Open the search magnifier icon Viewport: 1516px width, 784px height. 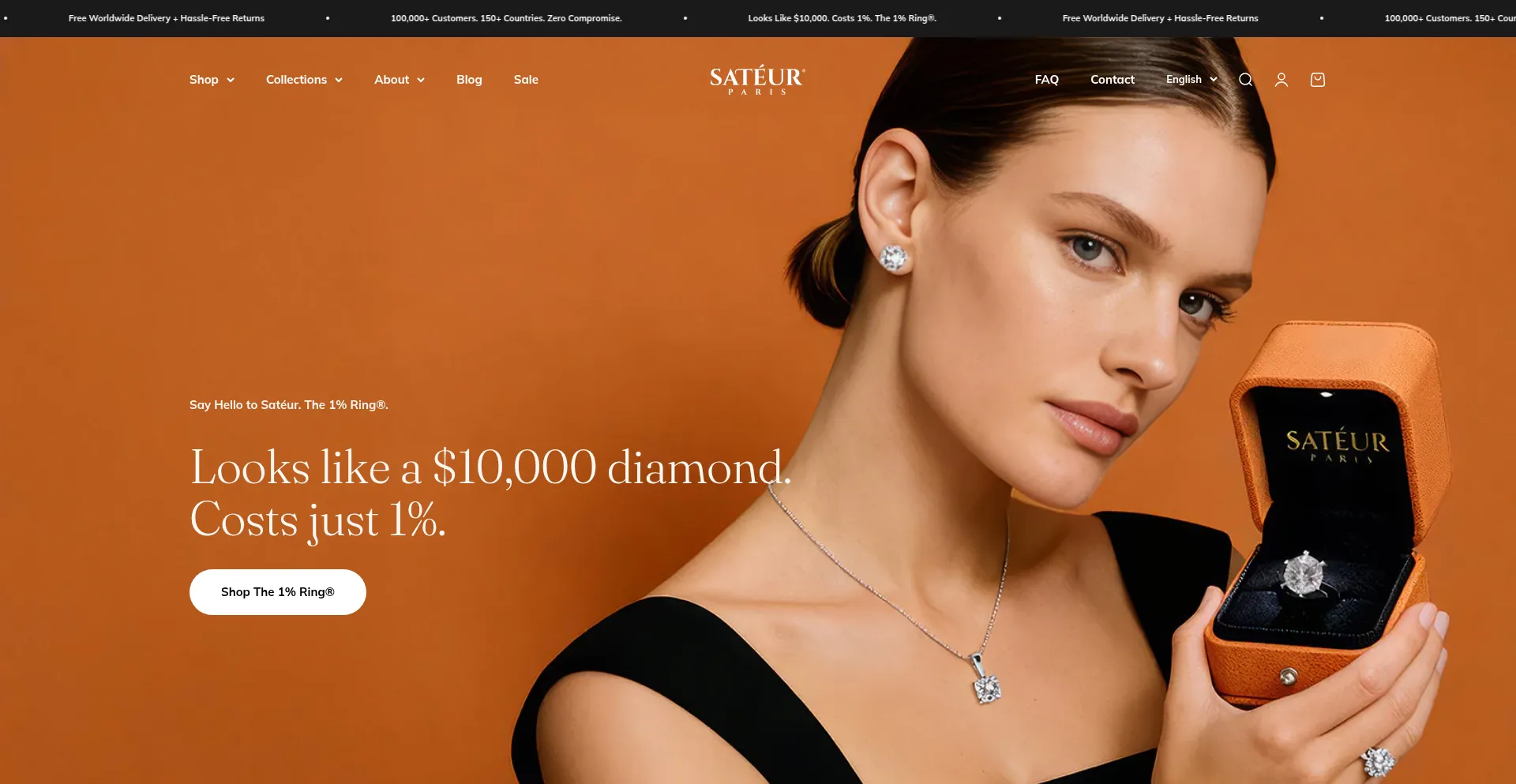click(x=1245, y=80)
